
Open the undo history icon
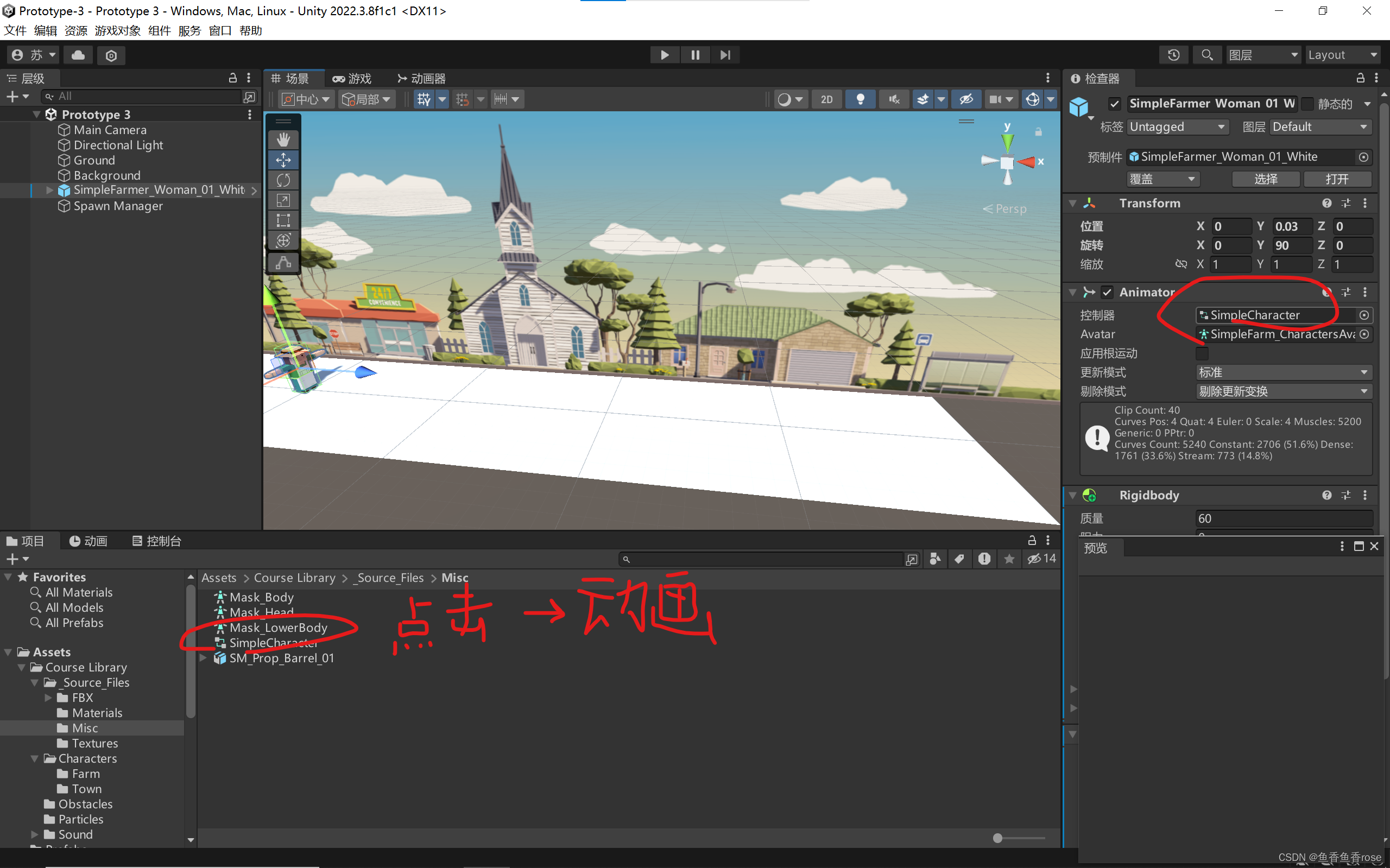(1173, 55)
